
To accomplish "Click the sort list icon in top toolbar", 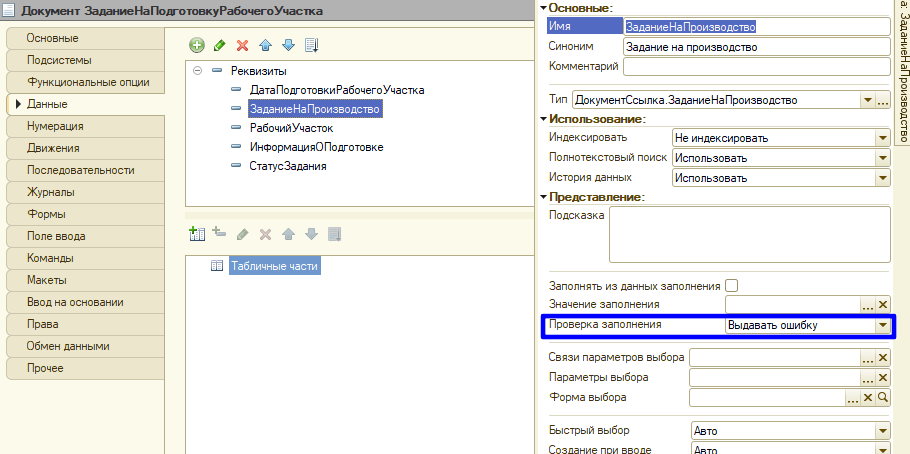I will tap(311, 45).
